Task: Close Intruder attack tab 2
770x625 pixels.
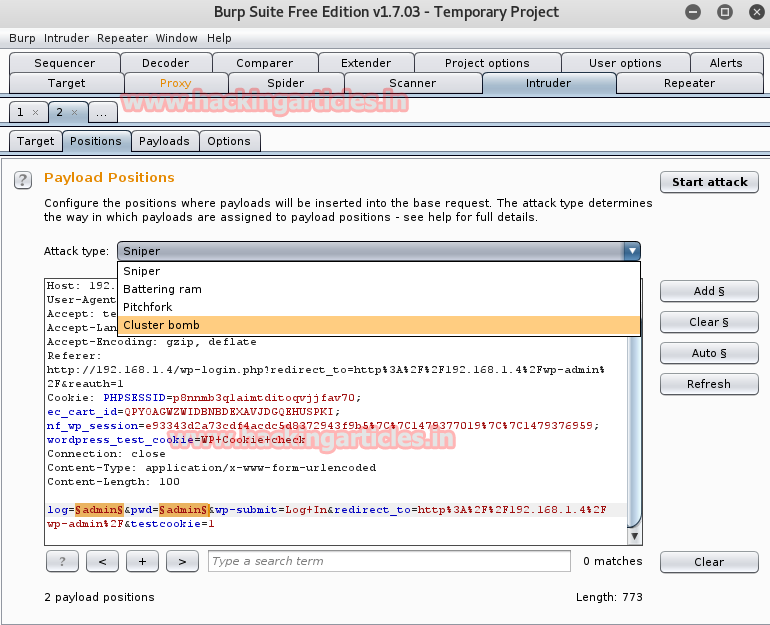Action: tap(75, 112)
